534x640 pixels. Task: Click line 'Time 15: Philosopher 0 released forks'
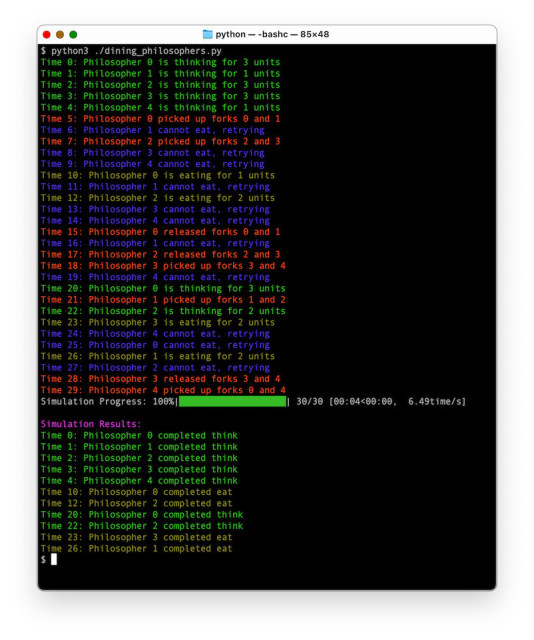coord(160,232)
